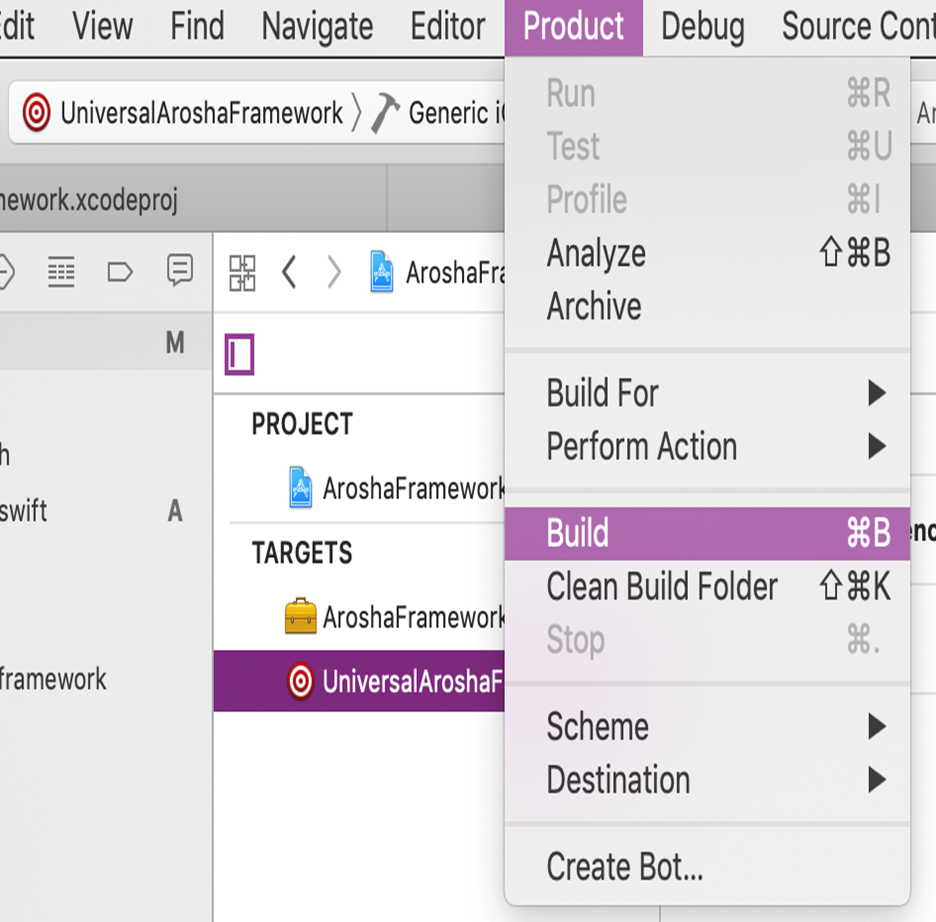936x922 pixels.
Task: Expand the Scheme submenu
Action: pos(707,726)
